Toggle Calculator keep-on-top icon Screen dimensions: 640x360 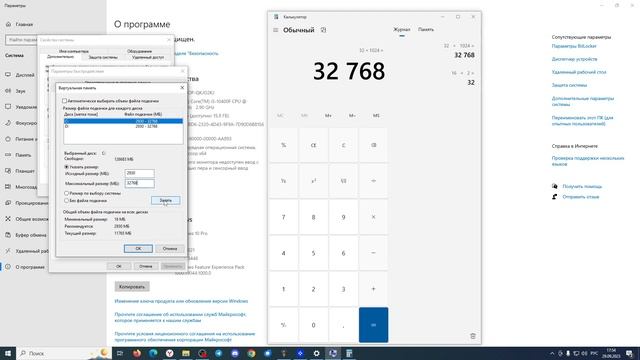pyautogui.click(x=323, y=30)
